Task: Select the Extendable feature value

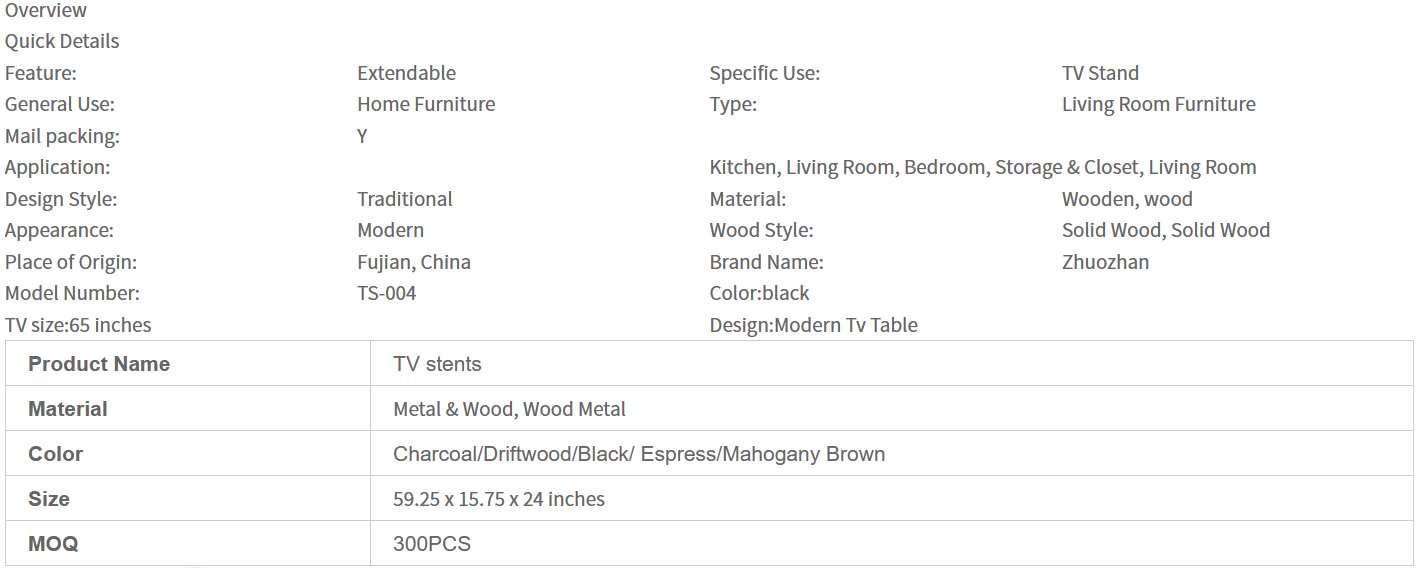Action: click(x=406, y=73)
